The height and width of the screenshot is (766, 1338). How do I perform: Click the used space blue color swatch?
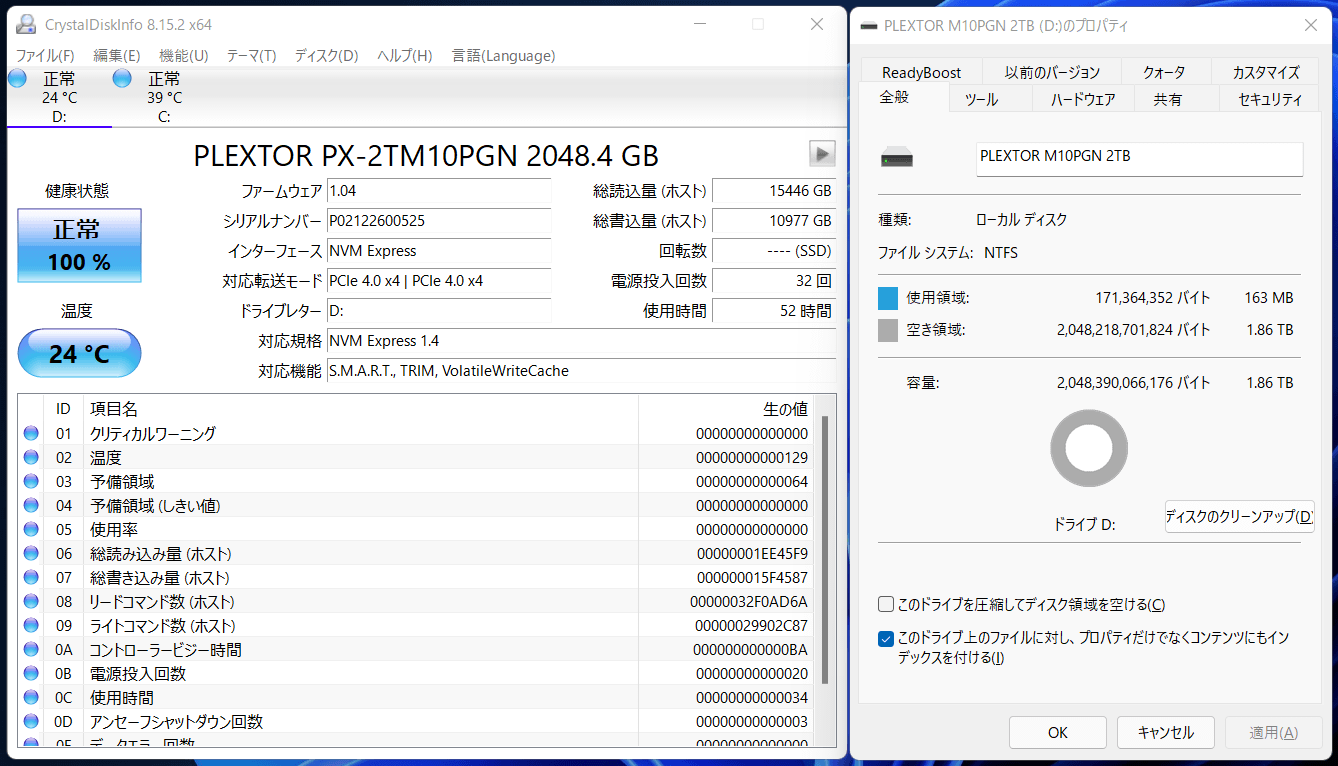click(x=888, y=298)
